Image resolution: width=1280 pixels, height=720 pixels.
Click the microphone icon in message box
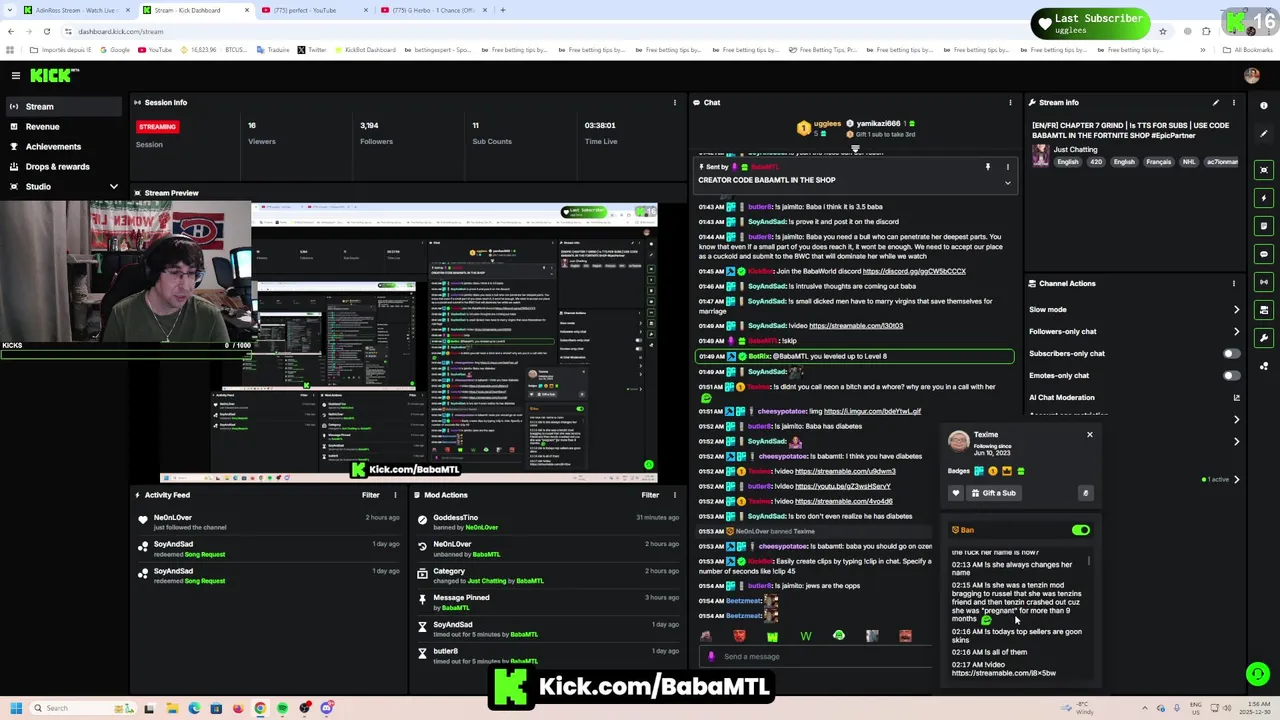click(711, 657)
